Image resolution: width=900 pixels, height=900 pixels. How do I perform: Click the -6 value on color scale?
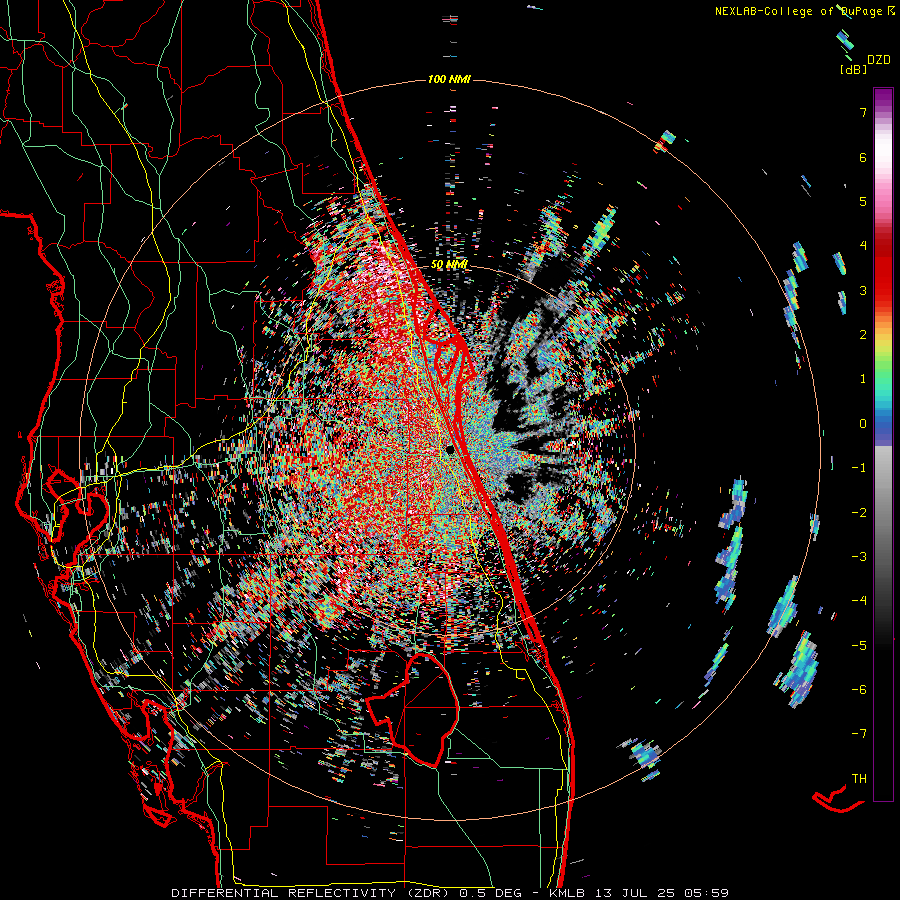coord(859,690)
